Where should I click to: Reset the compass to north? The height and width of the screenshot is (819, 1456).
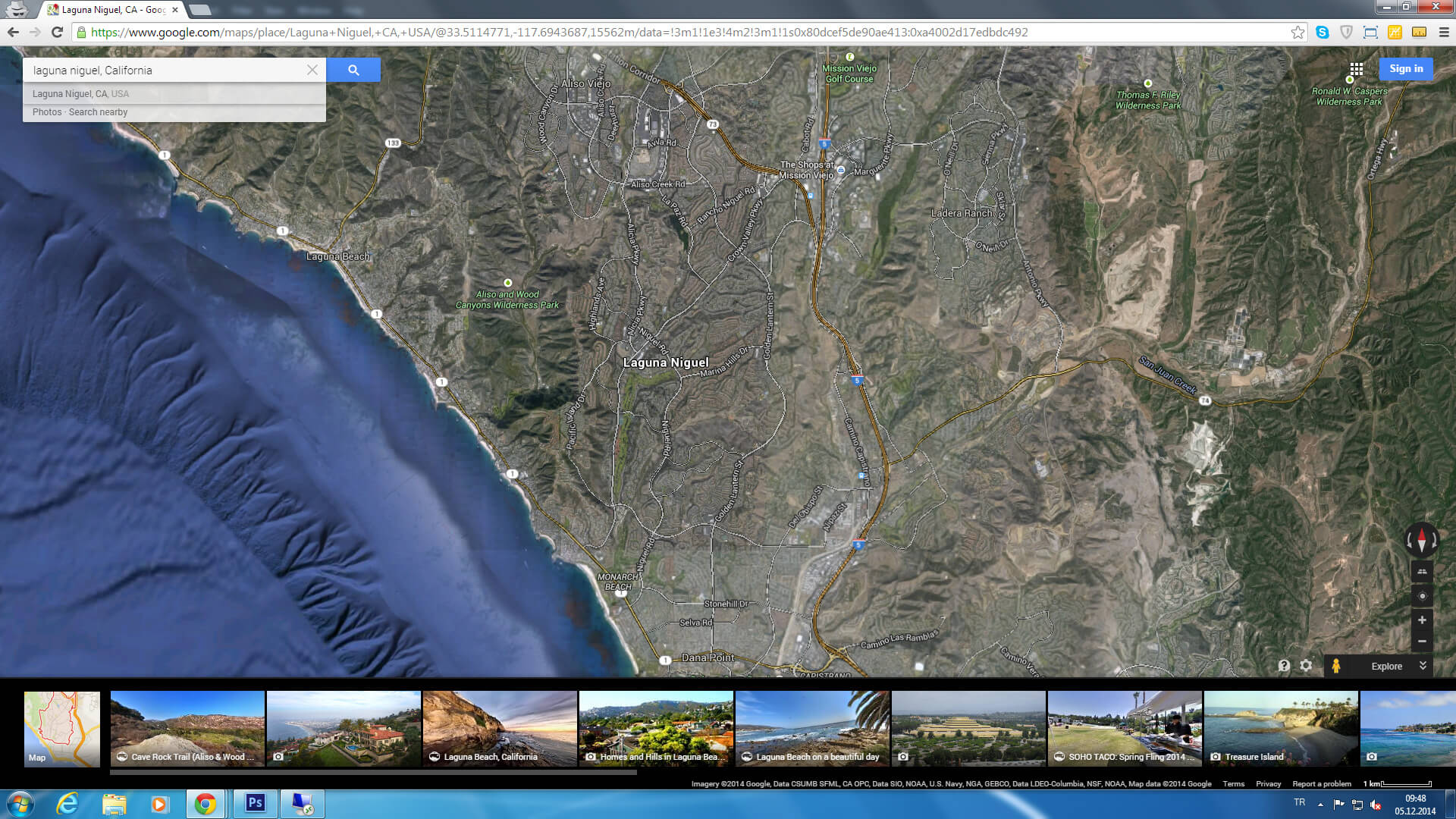[x=1422, y=540]
